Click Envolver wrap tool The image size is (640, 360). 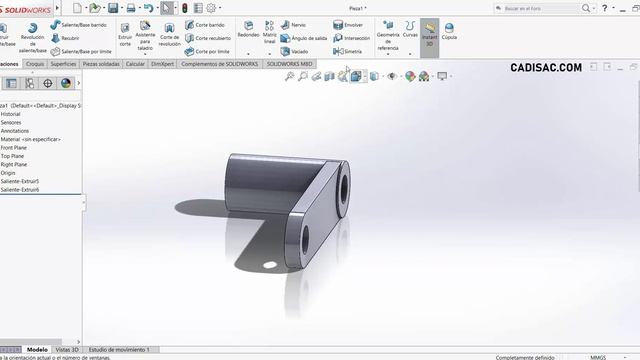(x=348, y=25)
